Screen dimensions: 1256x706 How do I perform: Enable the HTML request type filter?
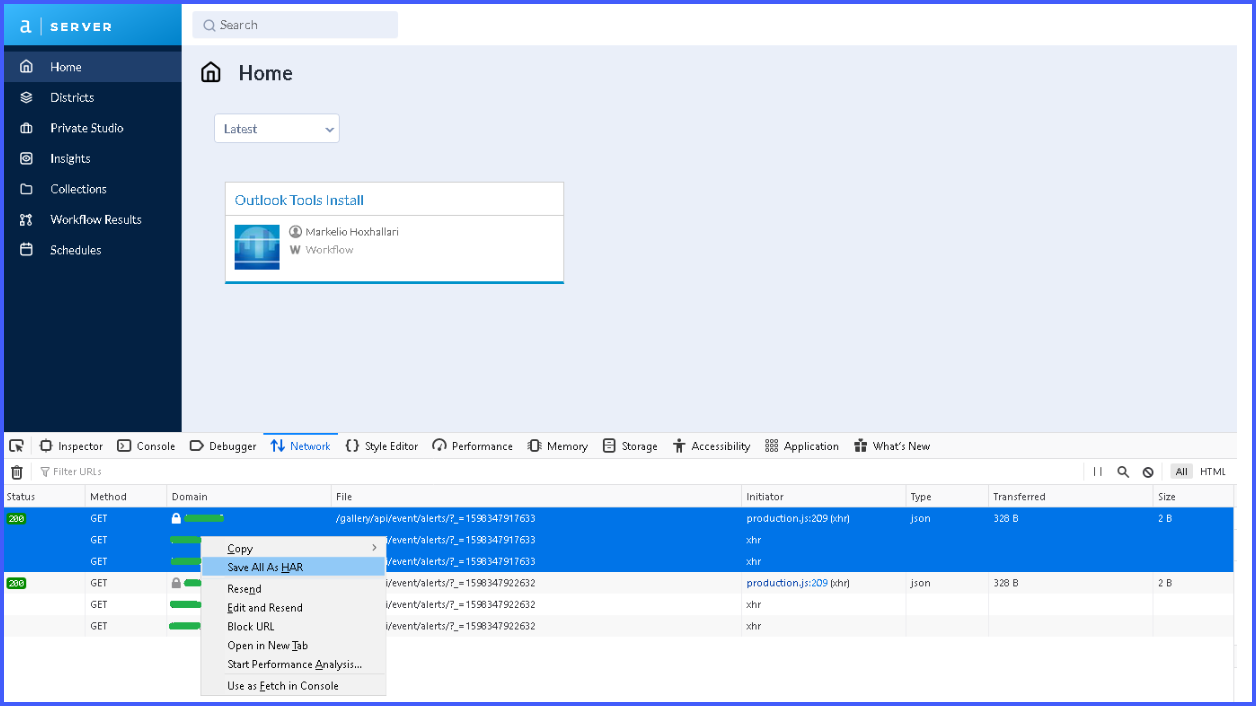click(x=1213, y=472)
